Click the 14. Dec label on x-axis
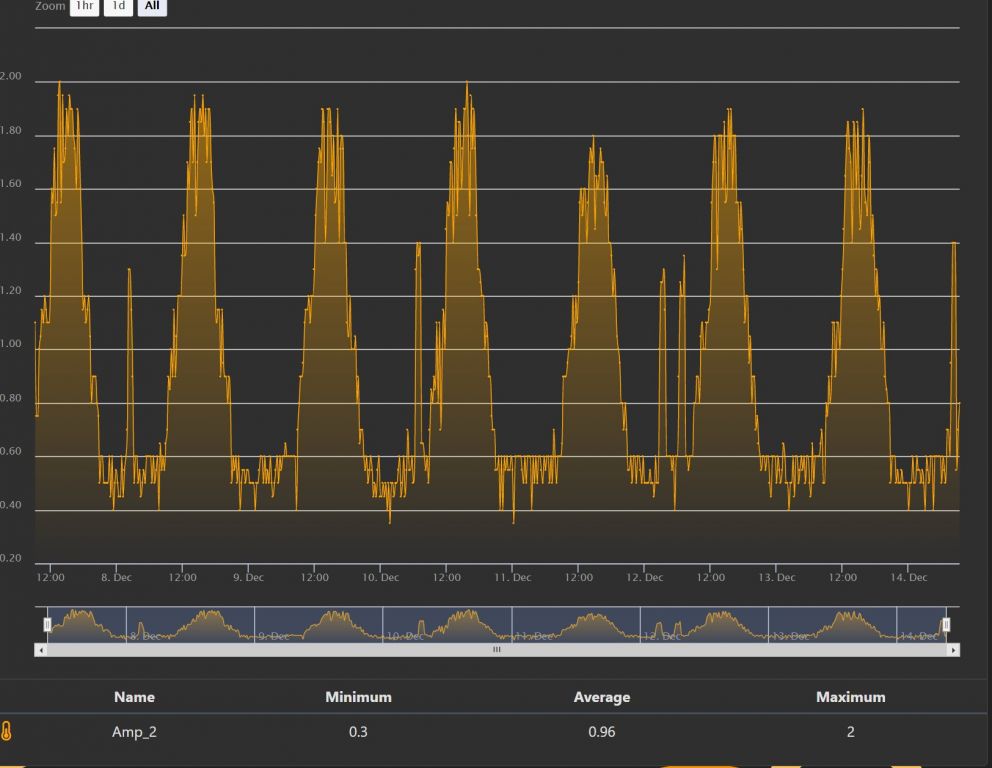The width and height of the screenshot is (992, 768). (909, 578)
